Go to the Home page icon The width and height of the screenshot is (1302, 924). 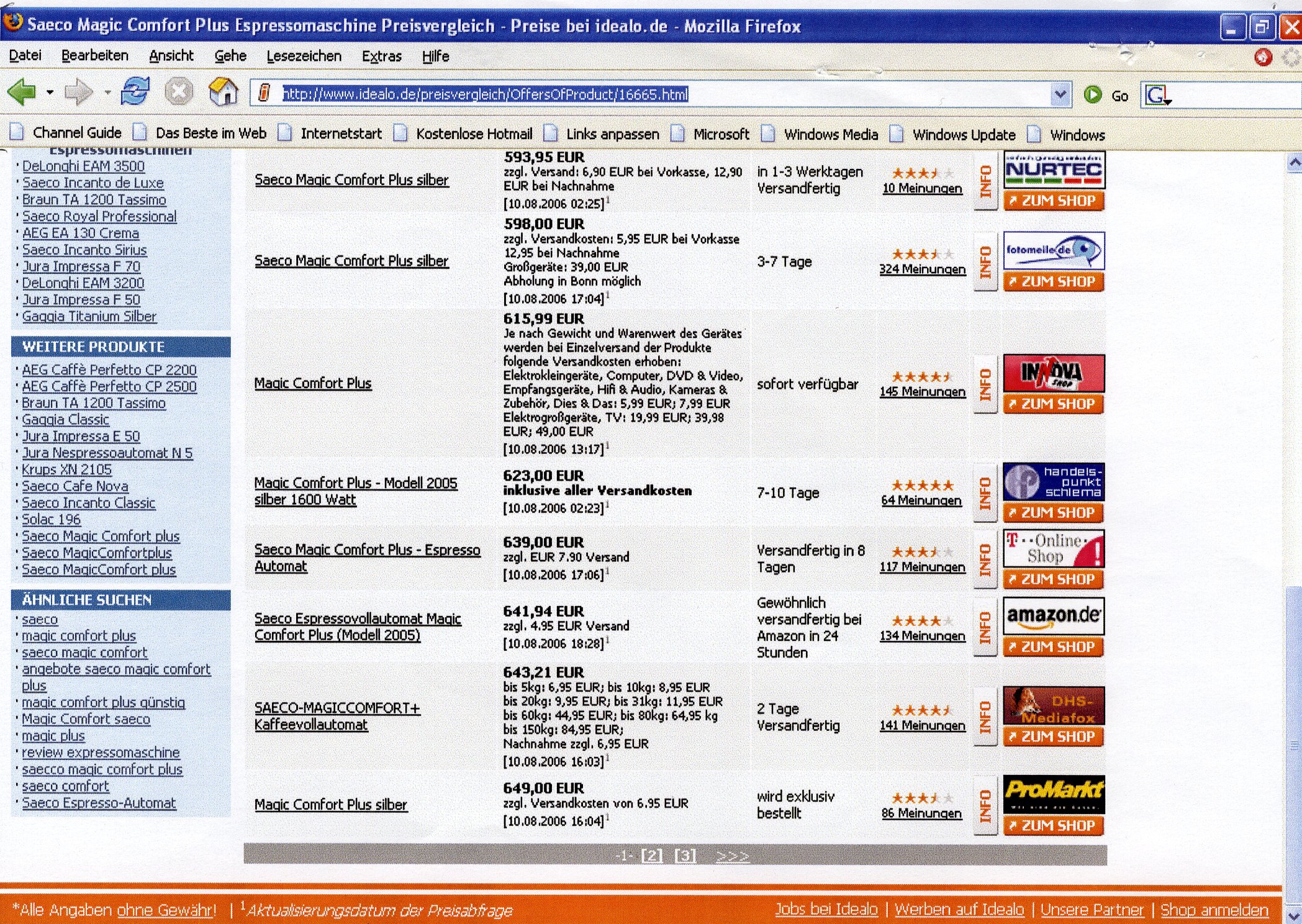(224, 91)
